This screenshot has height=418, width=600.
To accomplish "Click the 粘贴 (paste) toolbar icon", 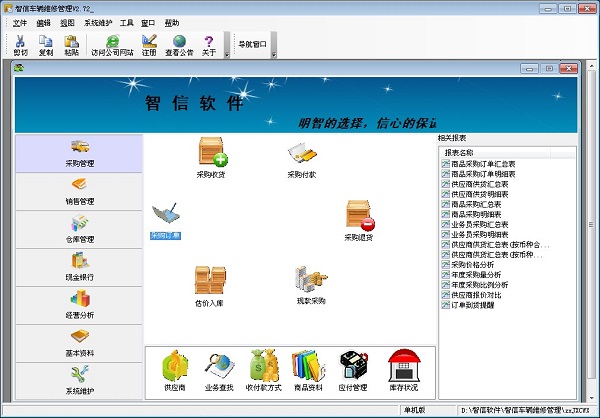I will click(x=71, y=45).
